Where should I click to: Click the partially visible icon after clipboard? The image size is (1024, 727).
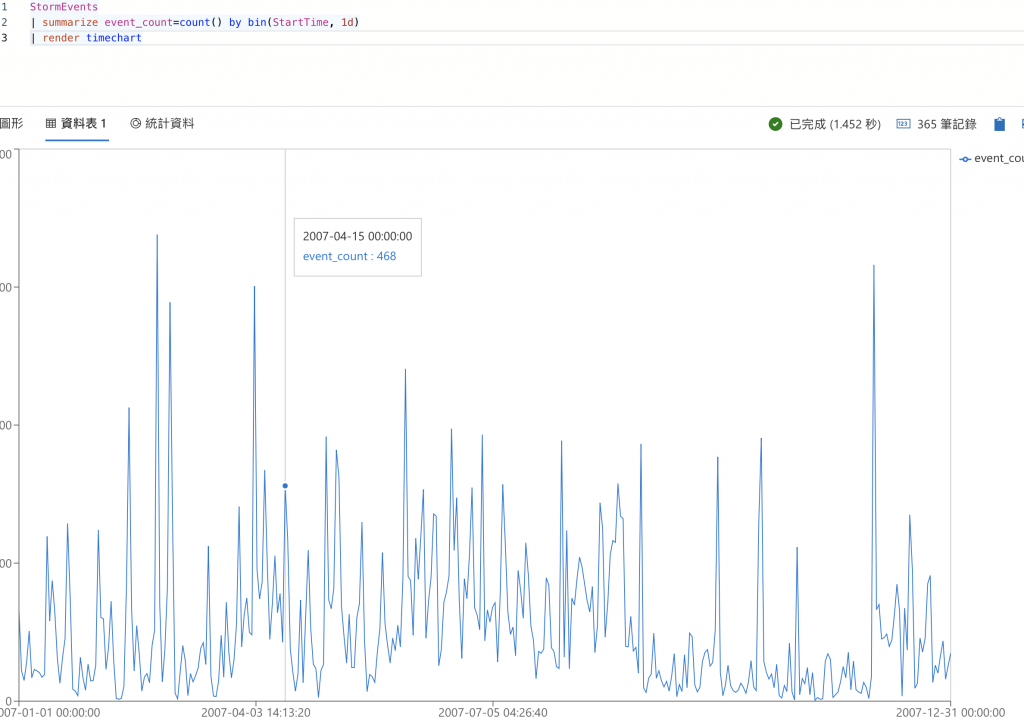(1021, 124)
